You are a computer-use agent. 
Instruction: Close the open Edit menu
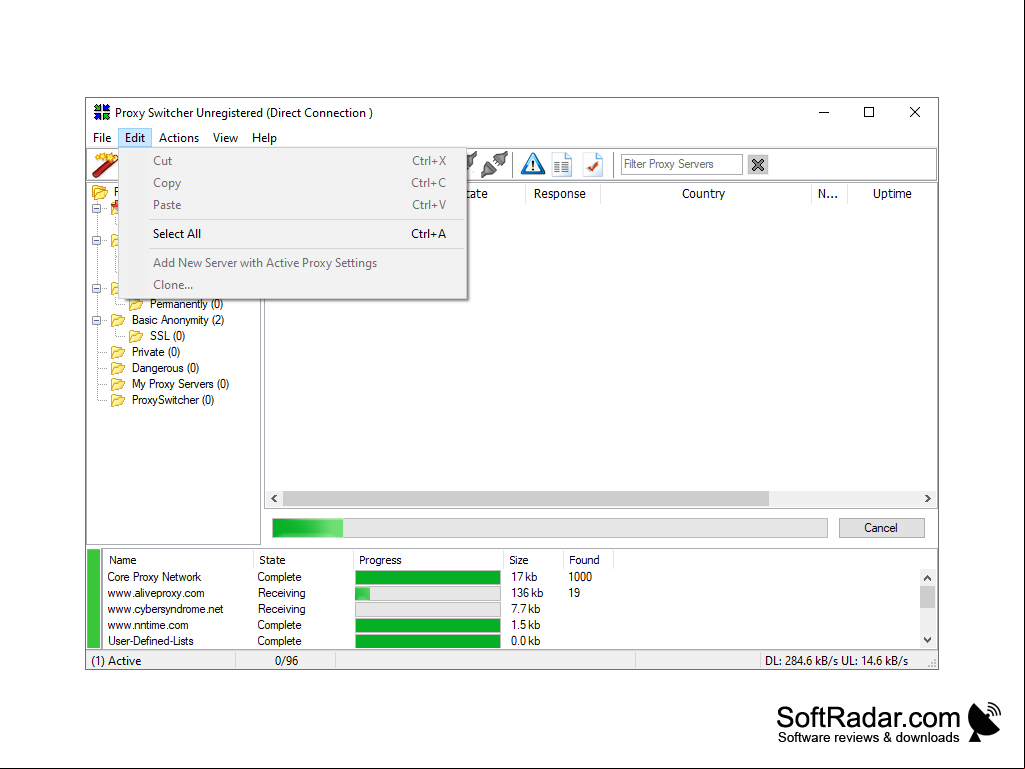[x=135, y=138]
